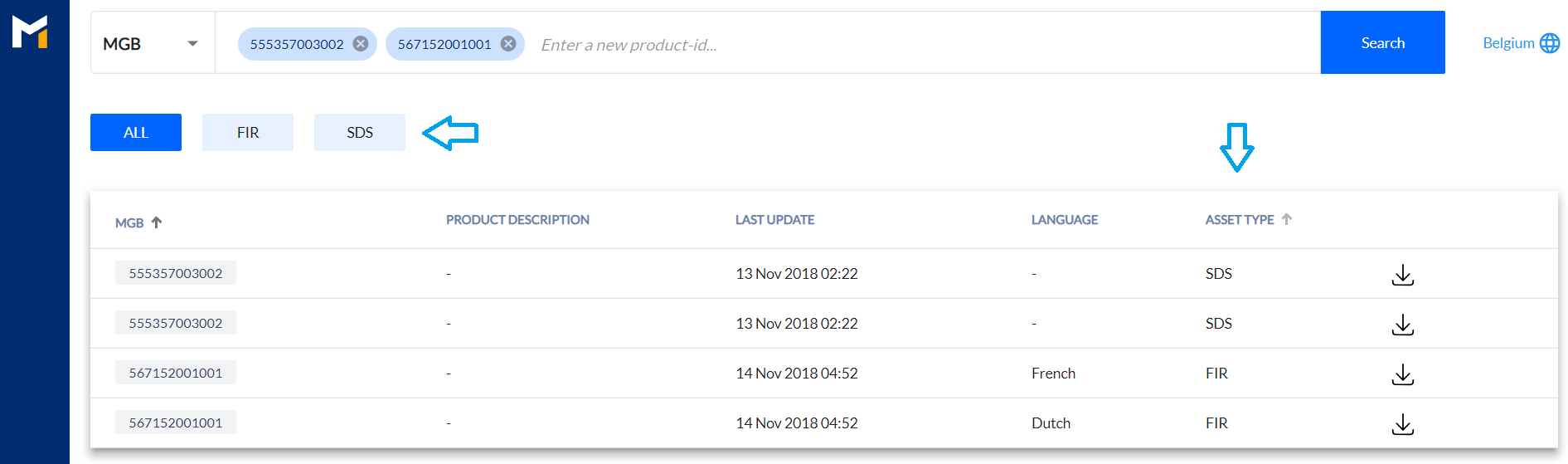The height and width of the screenshot is (464, 1568).
Task: Download the Dutch FIR document
Action: [1402, 424]
